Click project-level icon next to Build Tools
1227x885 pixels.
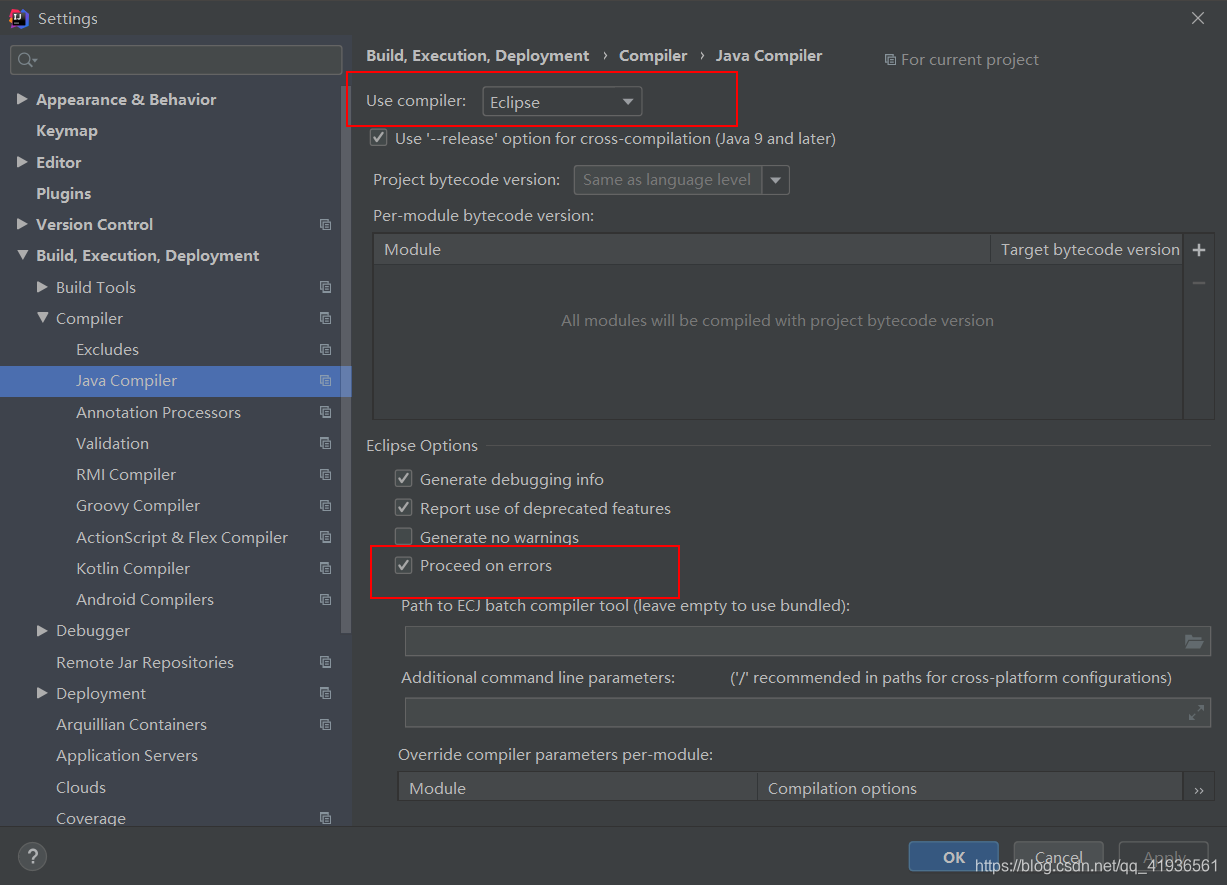pyautogui.click(x=325, y=287)
